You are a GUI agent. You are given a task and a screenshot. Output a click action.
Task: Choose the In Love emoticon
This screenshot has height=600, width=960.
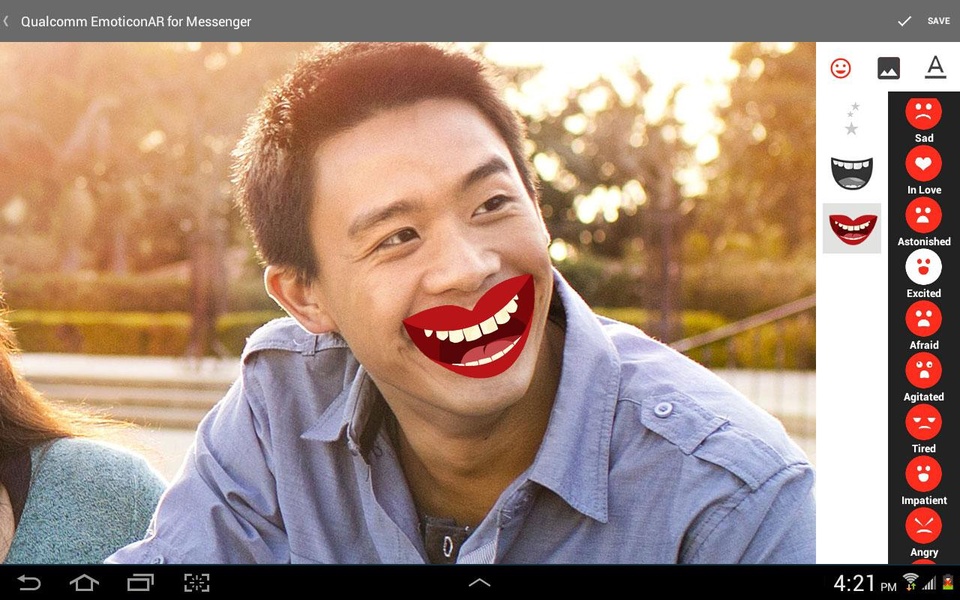(x=923, y=163)
